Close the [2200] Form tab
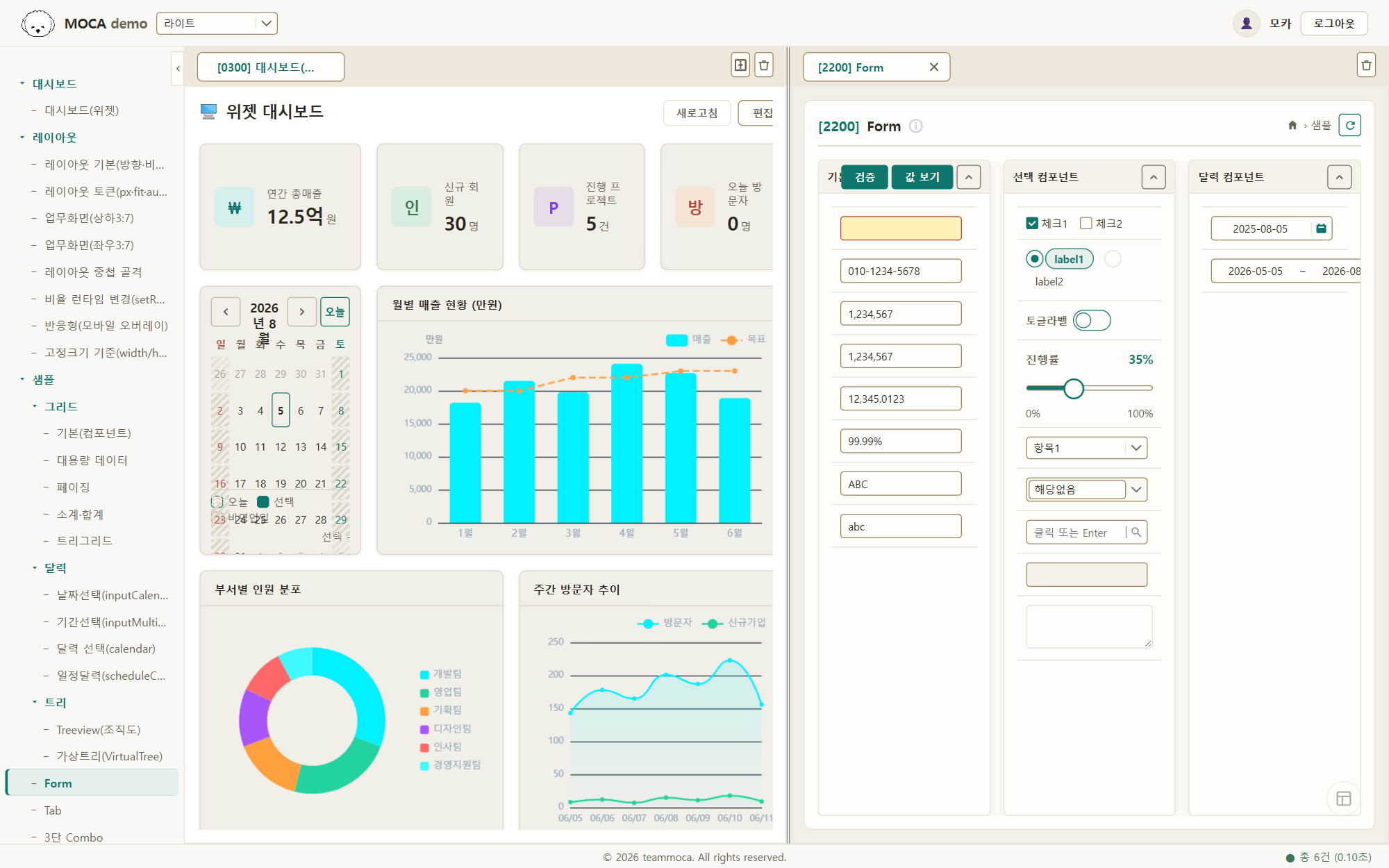 (934, 67)
